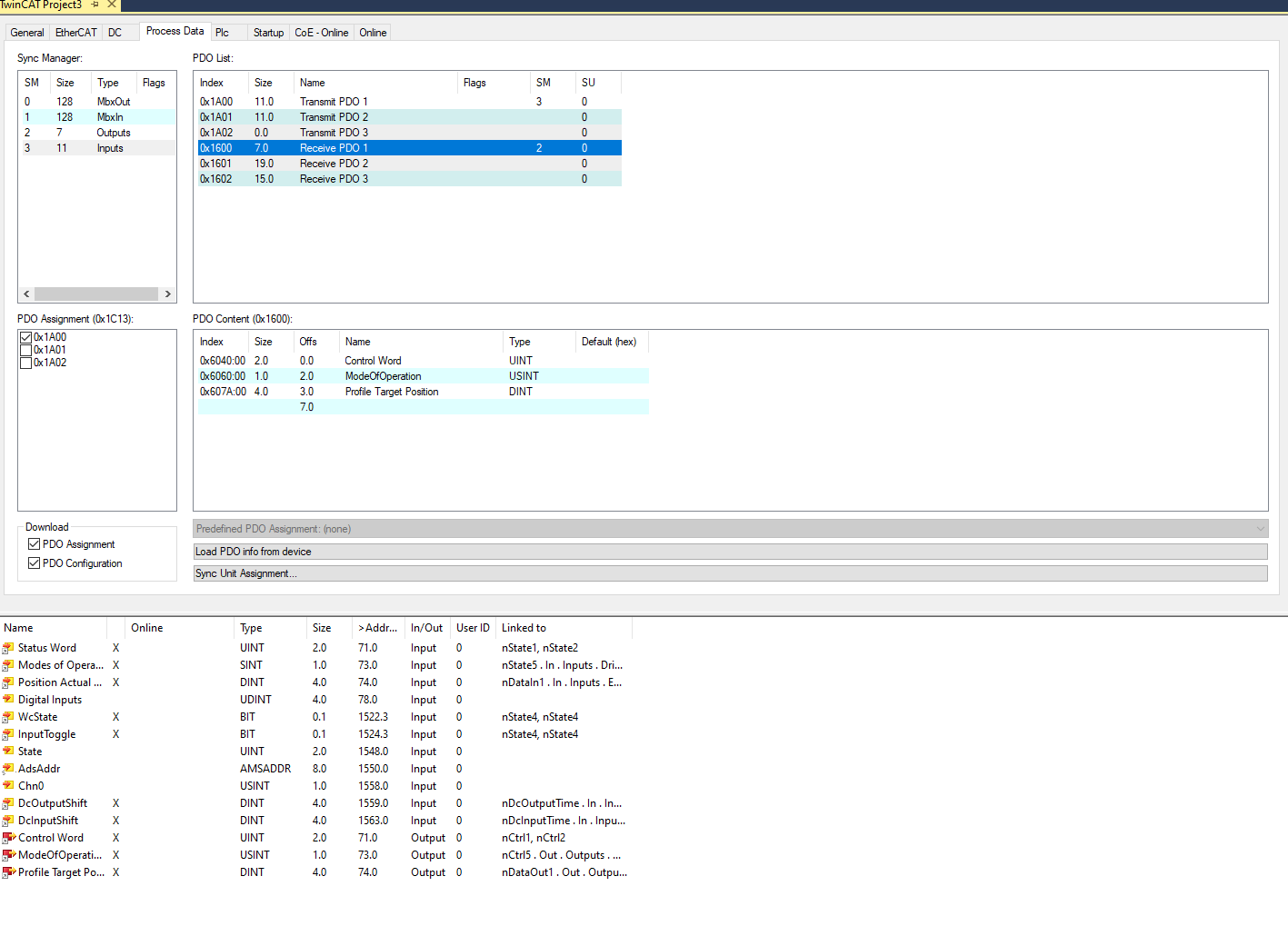1288x926 pixels.
Task: Click the Profile Target Position output icon
Action: 8,872
